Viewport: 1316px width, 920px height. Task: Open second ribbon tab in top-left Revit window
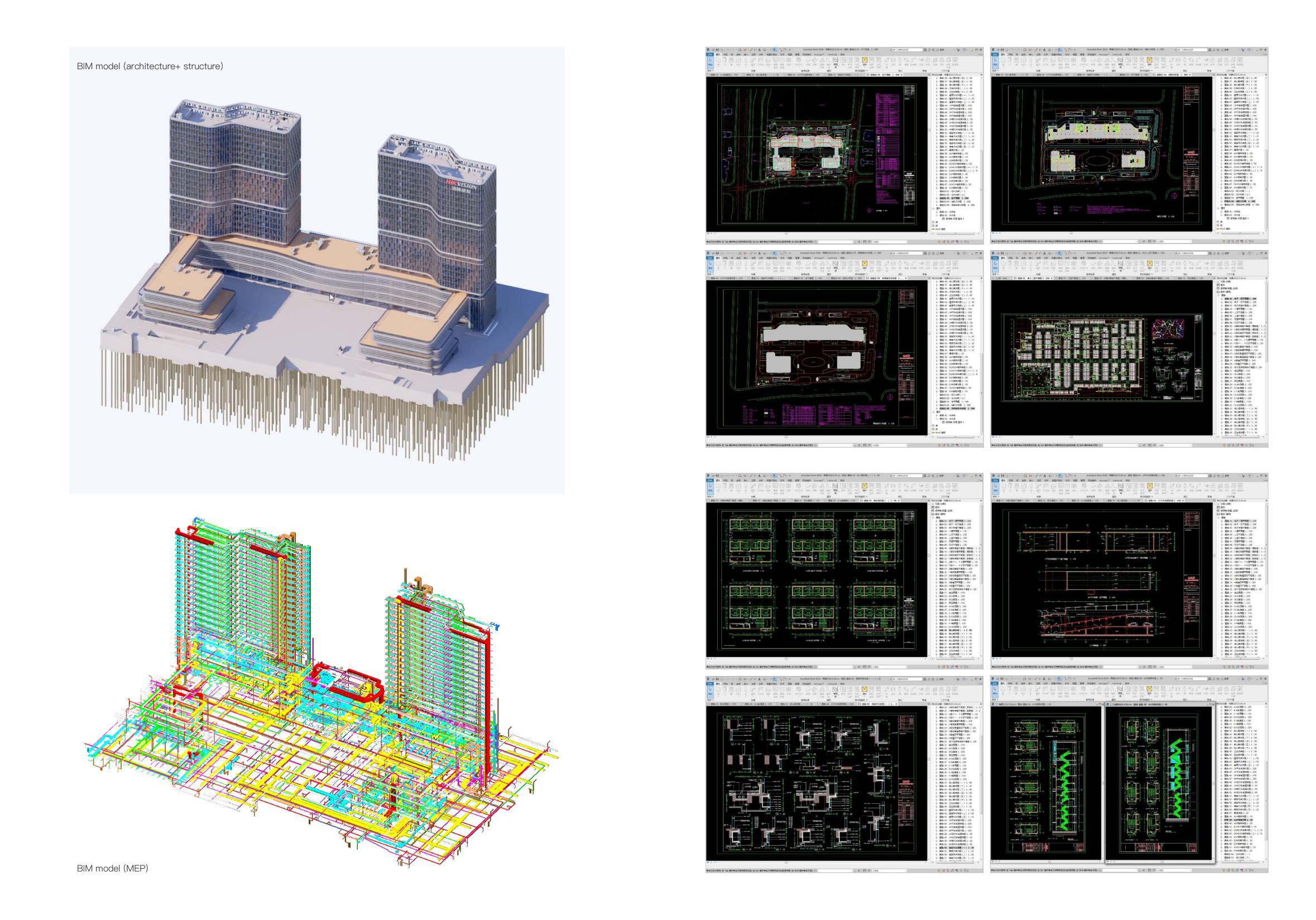tap(718, 55)
